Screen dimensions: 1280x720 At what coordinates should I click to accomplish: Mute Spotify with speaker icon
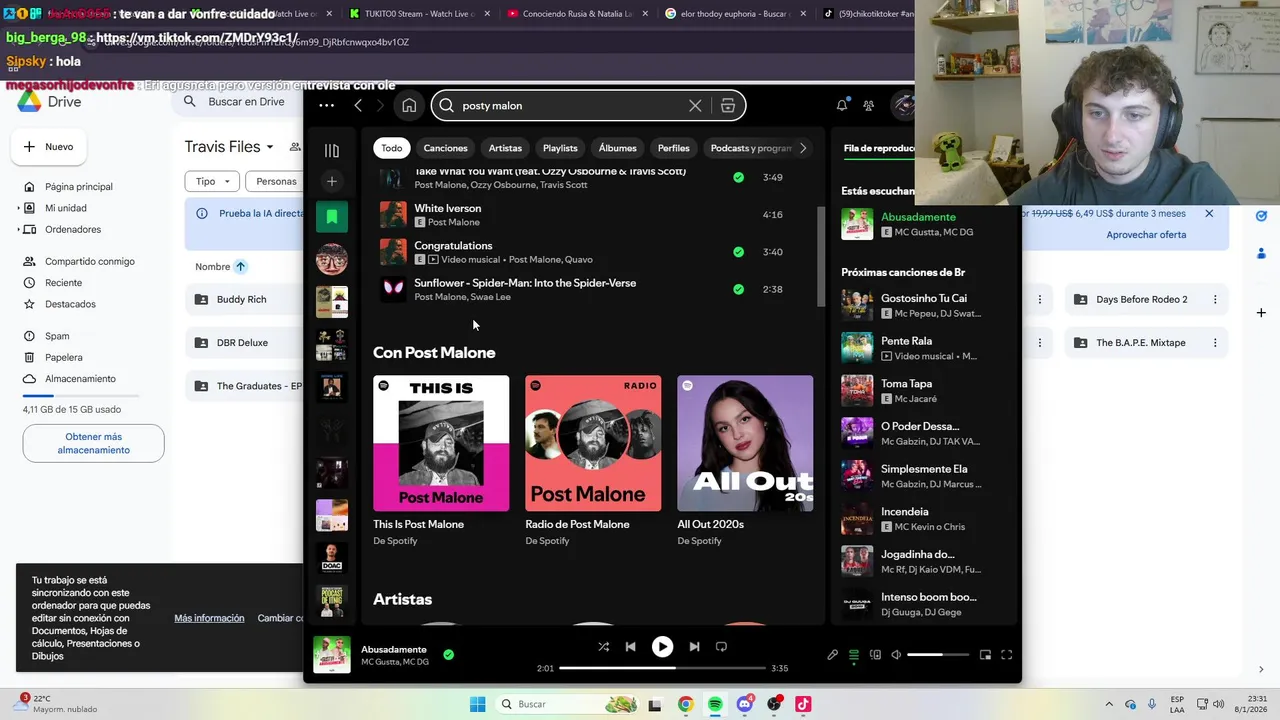coord(896,655)
